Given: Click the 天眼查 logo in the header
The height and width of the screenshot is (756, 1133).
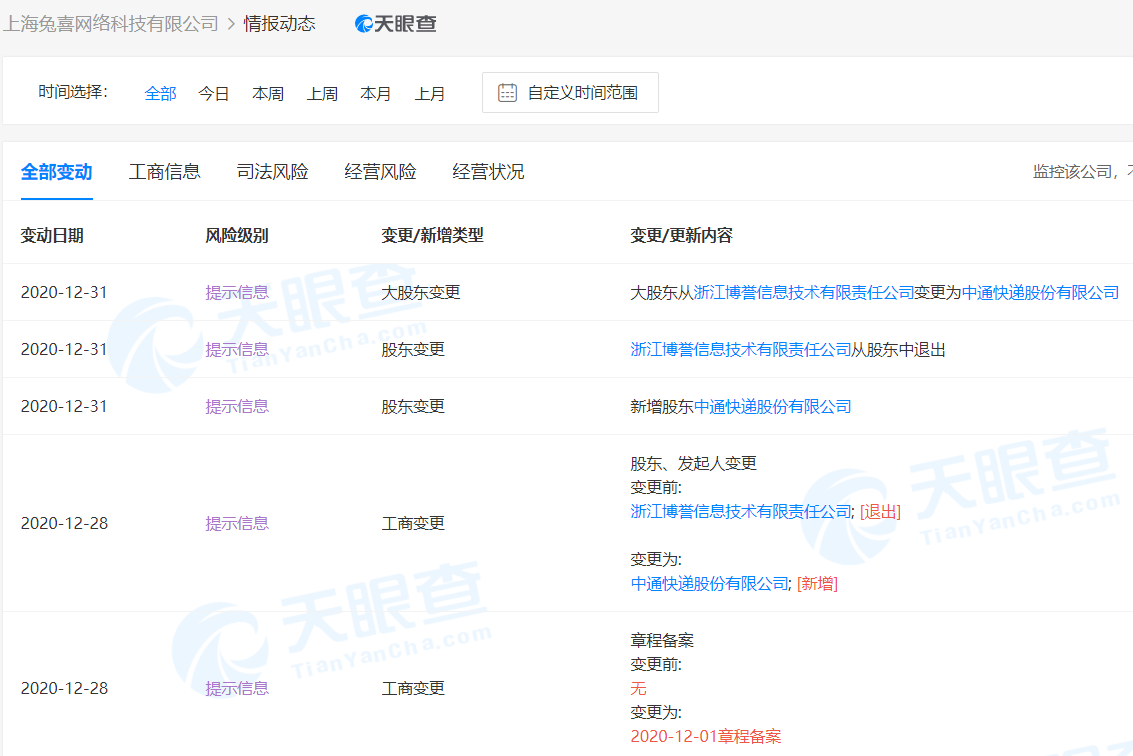Looking at the screenshot, I should [396, 24].
